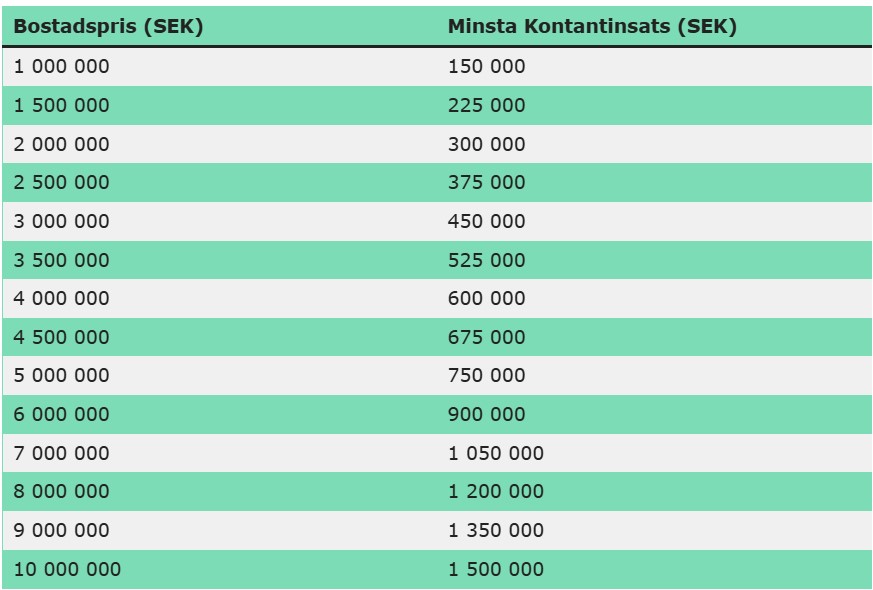Click the 375 000 down payment value
The height and width of the screenshot is (590, 873).
coord(486,183)
